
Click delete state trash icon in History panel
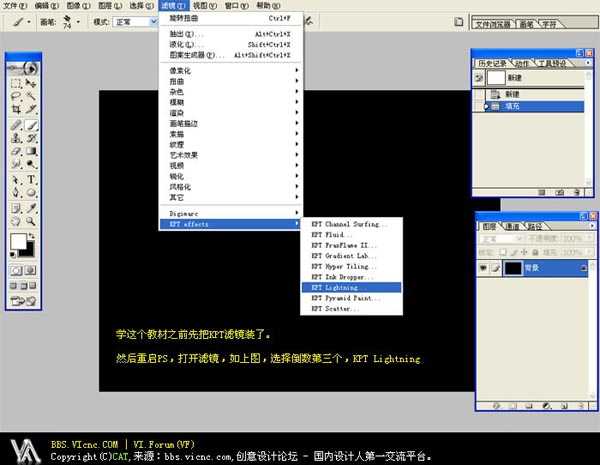point(577,192)
